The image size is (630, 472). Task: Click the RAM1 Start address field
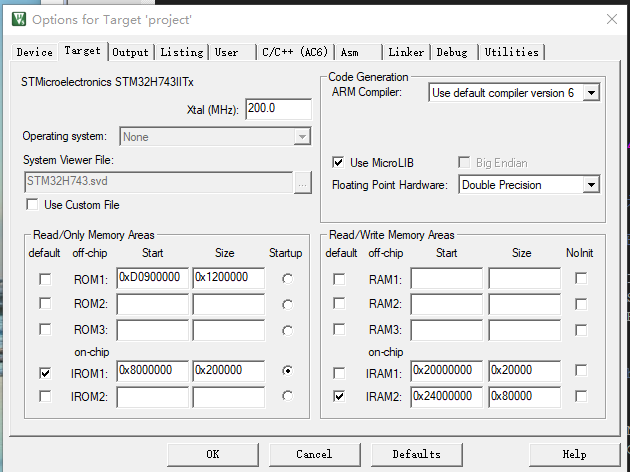coord(446,278)
